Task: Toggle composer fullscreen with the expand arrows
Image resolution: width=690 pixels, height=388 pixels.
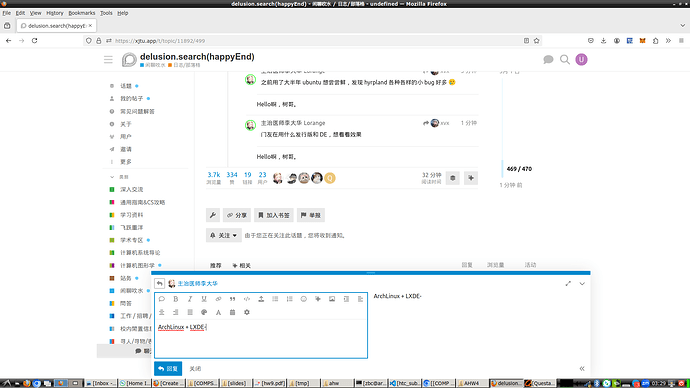Action: pyautogui.click(x=568, y=284)
